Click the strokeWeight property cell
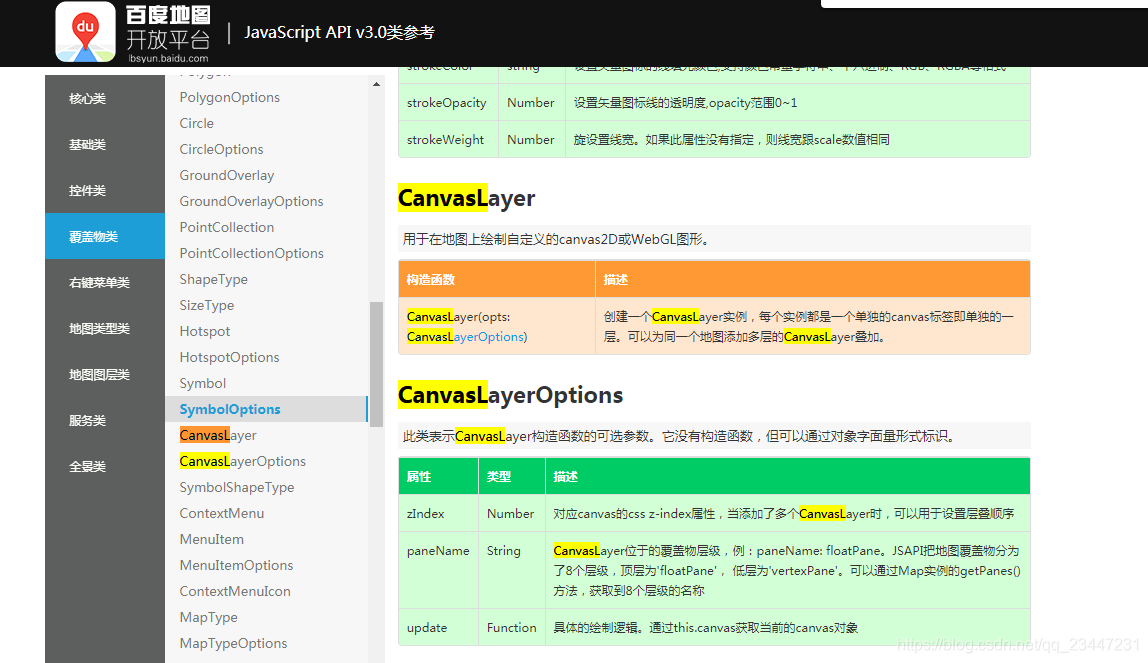Screen dimensions: 1148x663 [x=448, y=139]
